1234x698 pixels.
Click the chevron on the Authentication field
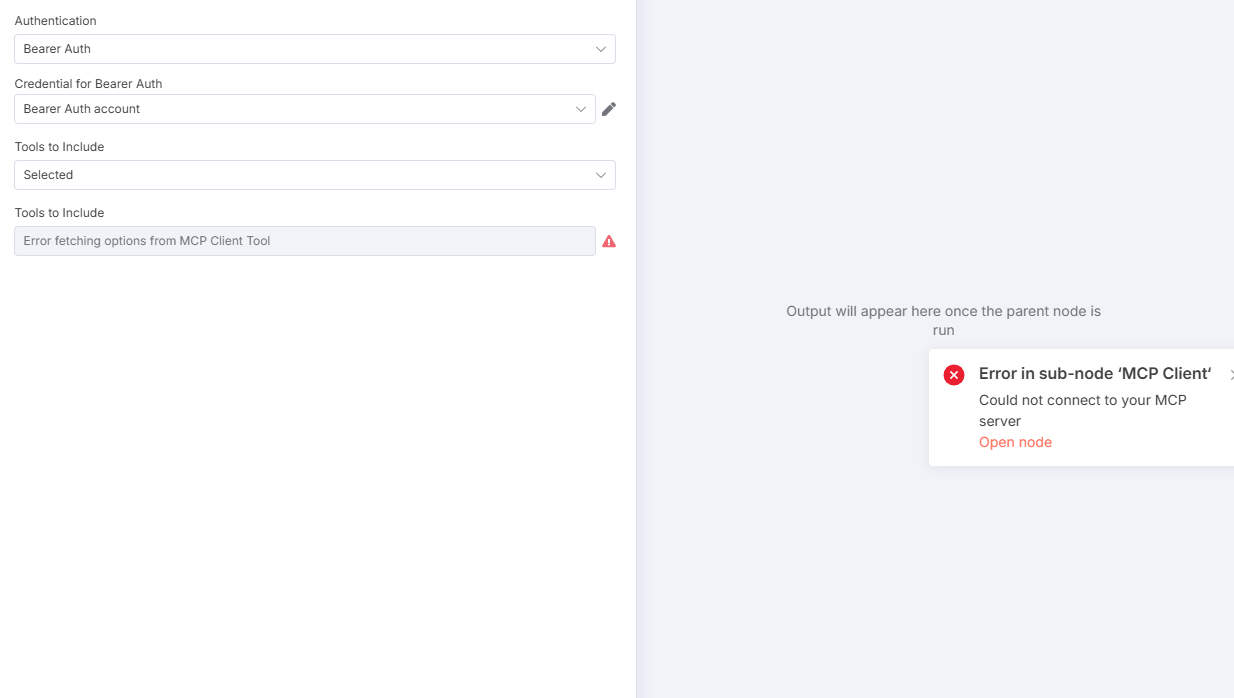click(x=600, y=48)
